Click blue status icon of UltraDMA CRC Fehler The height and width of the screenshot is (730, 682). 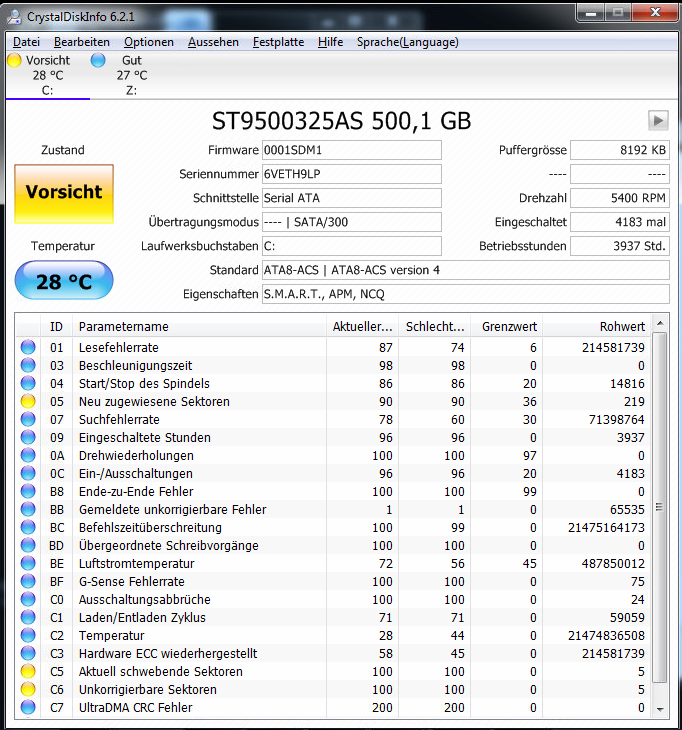click(28, 707)
